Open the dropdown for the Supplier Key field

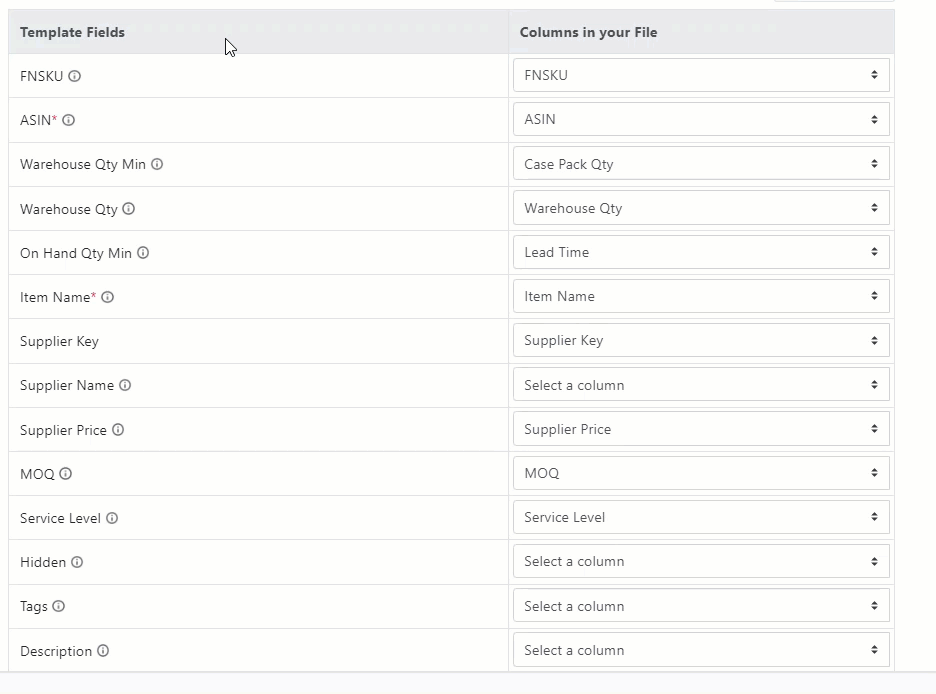tap(701, 340)
